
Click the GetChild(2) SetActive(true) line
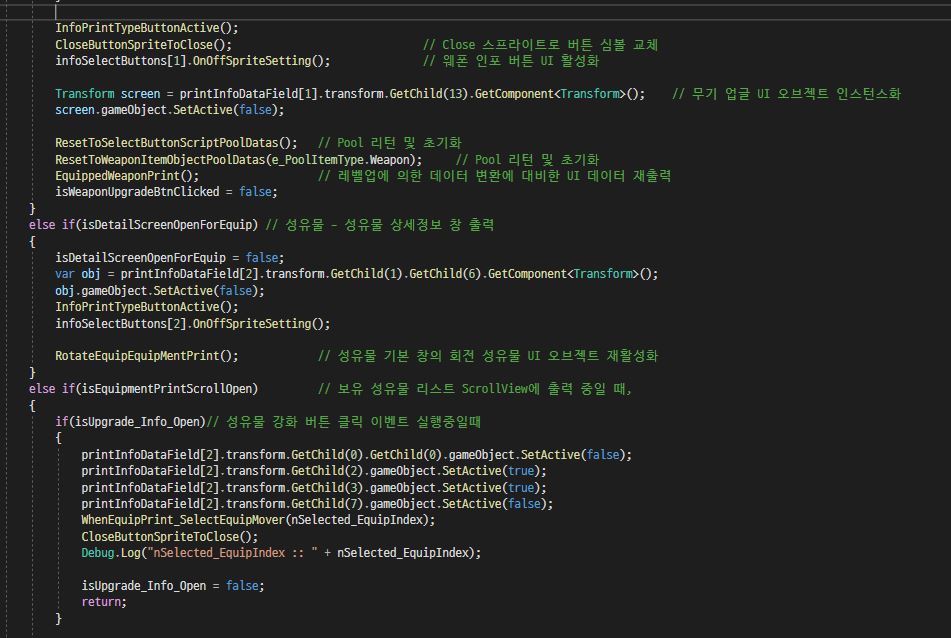coord(314,471)
